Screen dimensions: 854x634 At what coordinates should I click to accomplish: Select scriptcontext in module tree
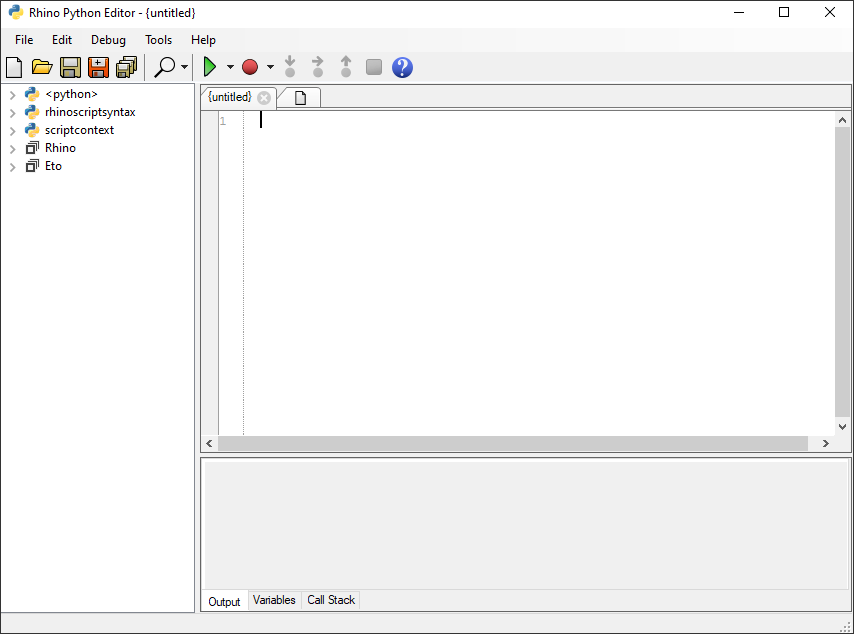[80, 130]
